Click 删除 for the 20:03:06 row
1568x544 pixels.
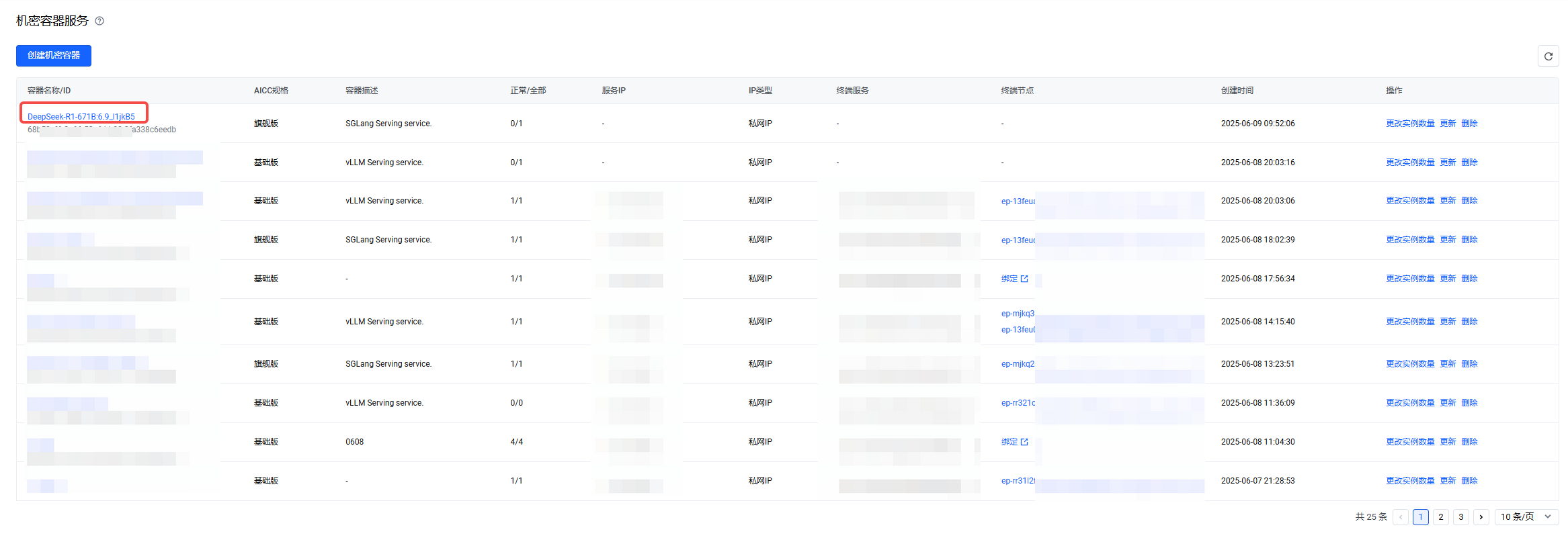tap(1470, 201)
